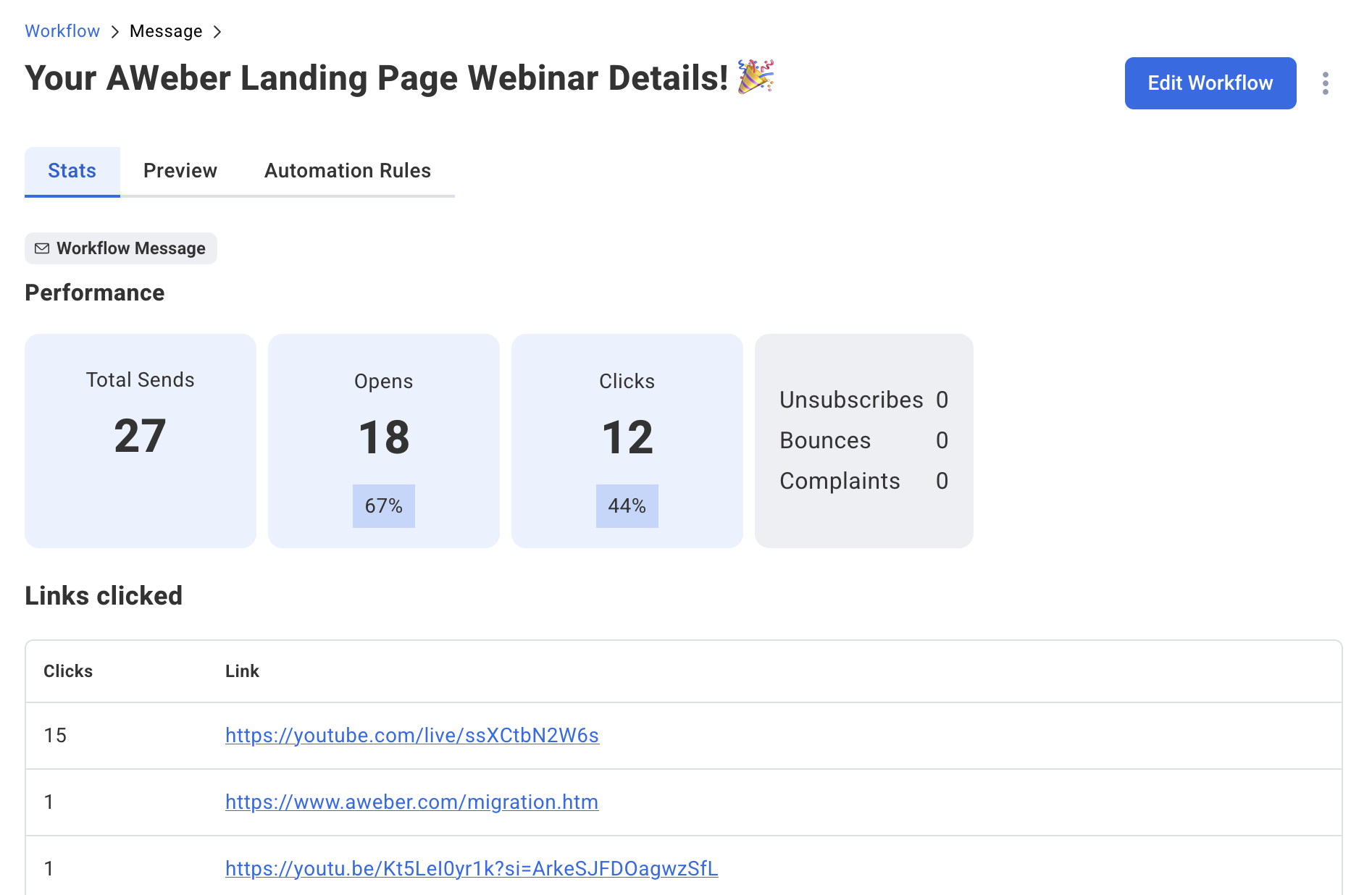Click the Edit Workflow button

pyautogui.click(x=1210, y=83)
